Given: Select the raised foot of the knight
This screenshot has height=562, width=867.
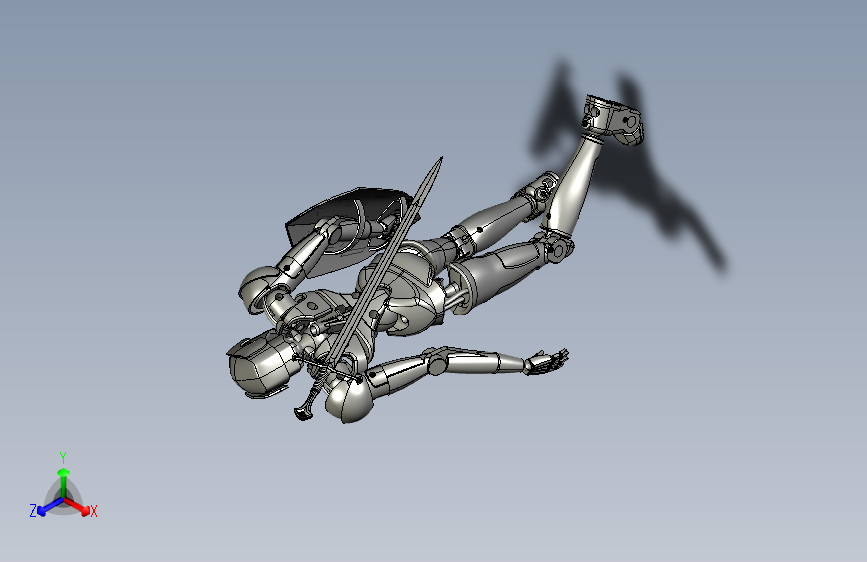Looking at the screenshot, I should click(612, 119).
